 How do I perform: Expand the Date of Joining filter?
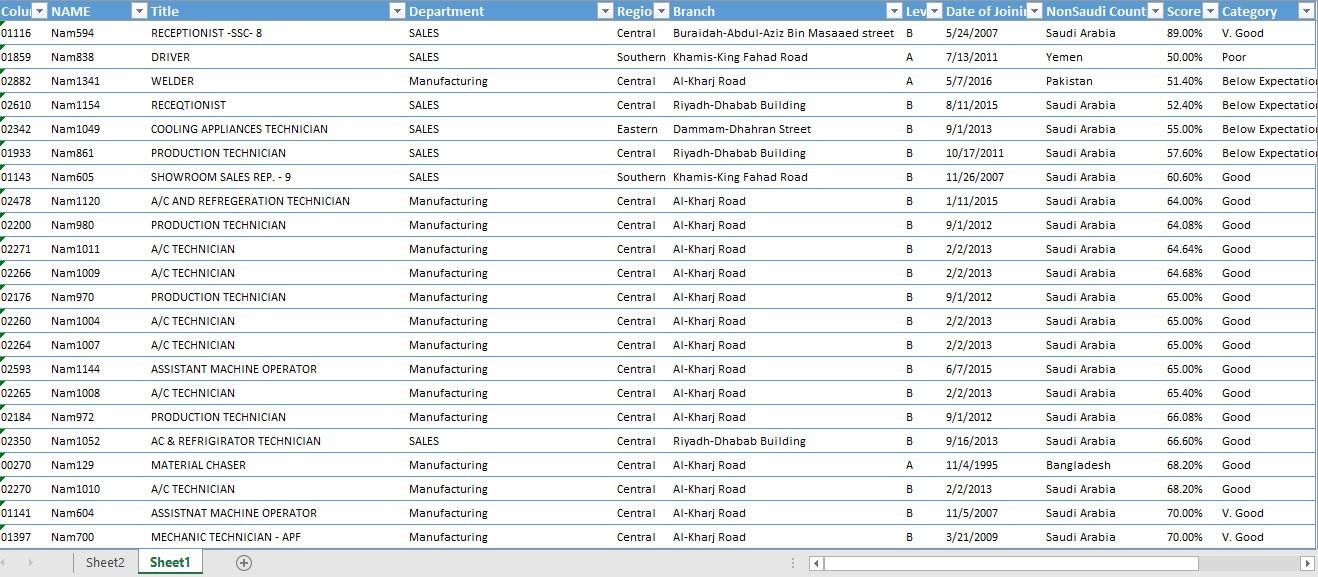pyautogui.click(x=1034, y=11)
